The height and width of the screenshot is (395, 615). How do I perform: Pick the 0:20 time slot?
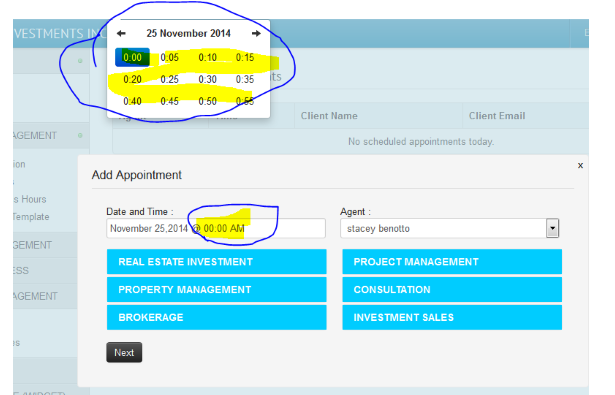click(x=132, y=80)
